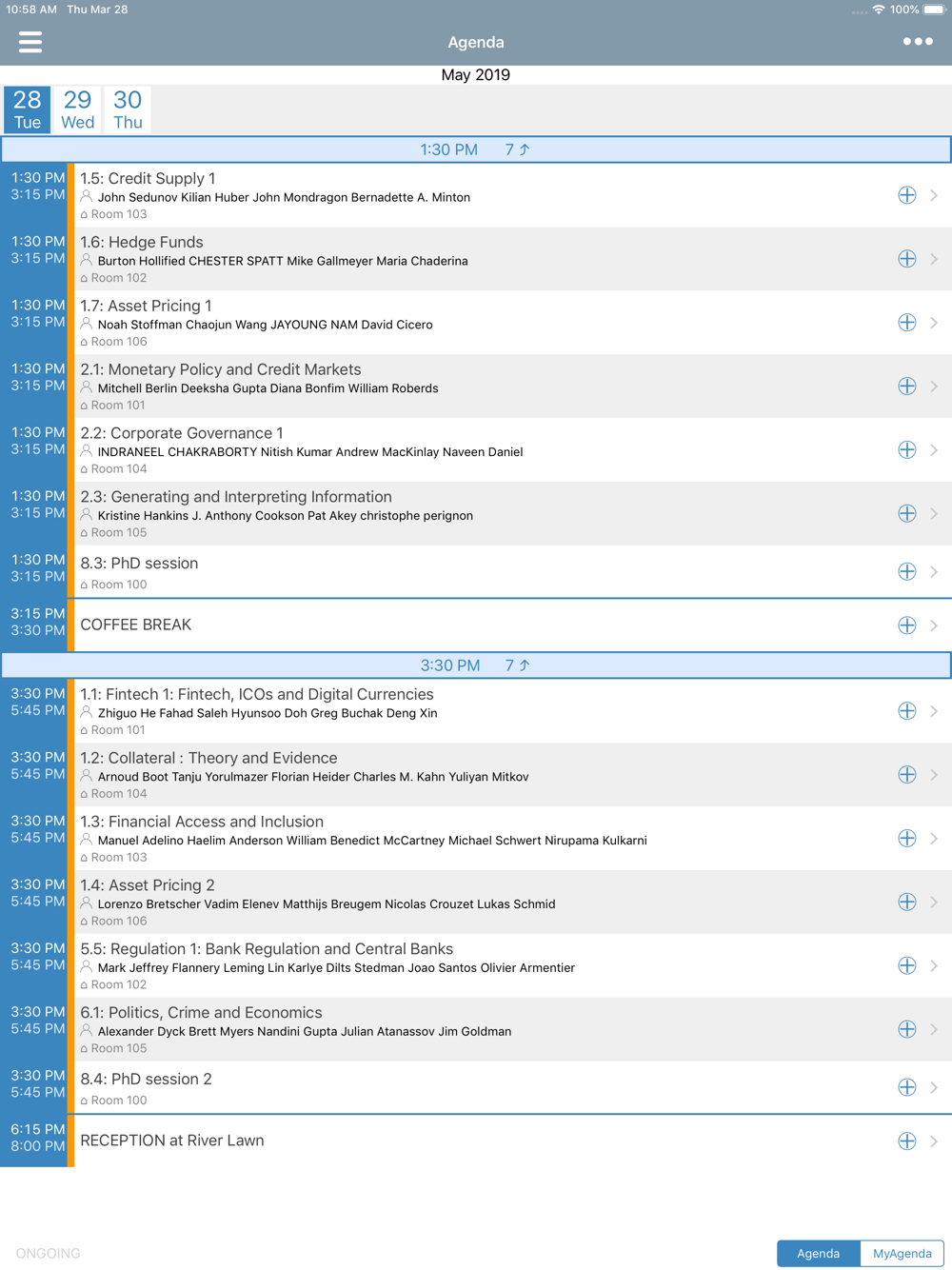The height and width of the screenshot is (1270, 952).
Task: Open 1.3: Financial Access and Inclusion title
Action: [x=202, y=822]
